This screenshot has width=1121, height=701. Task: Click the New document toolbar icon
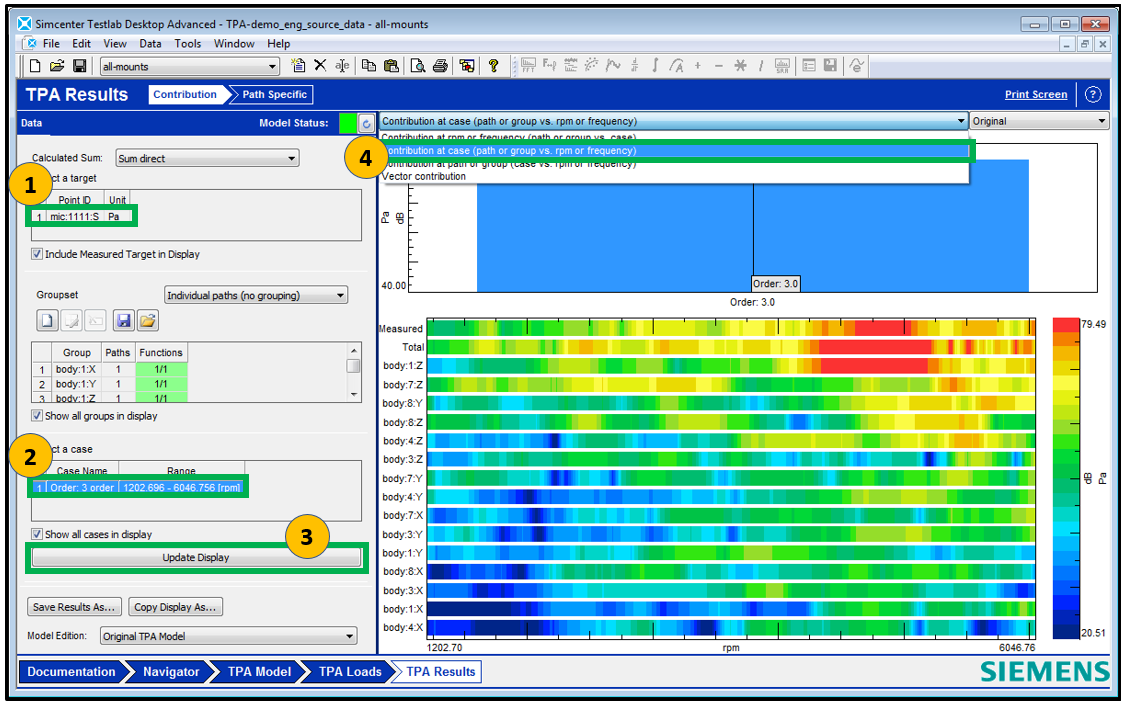click(34, 66)
